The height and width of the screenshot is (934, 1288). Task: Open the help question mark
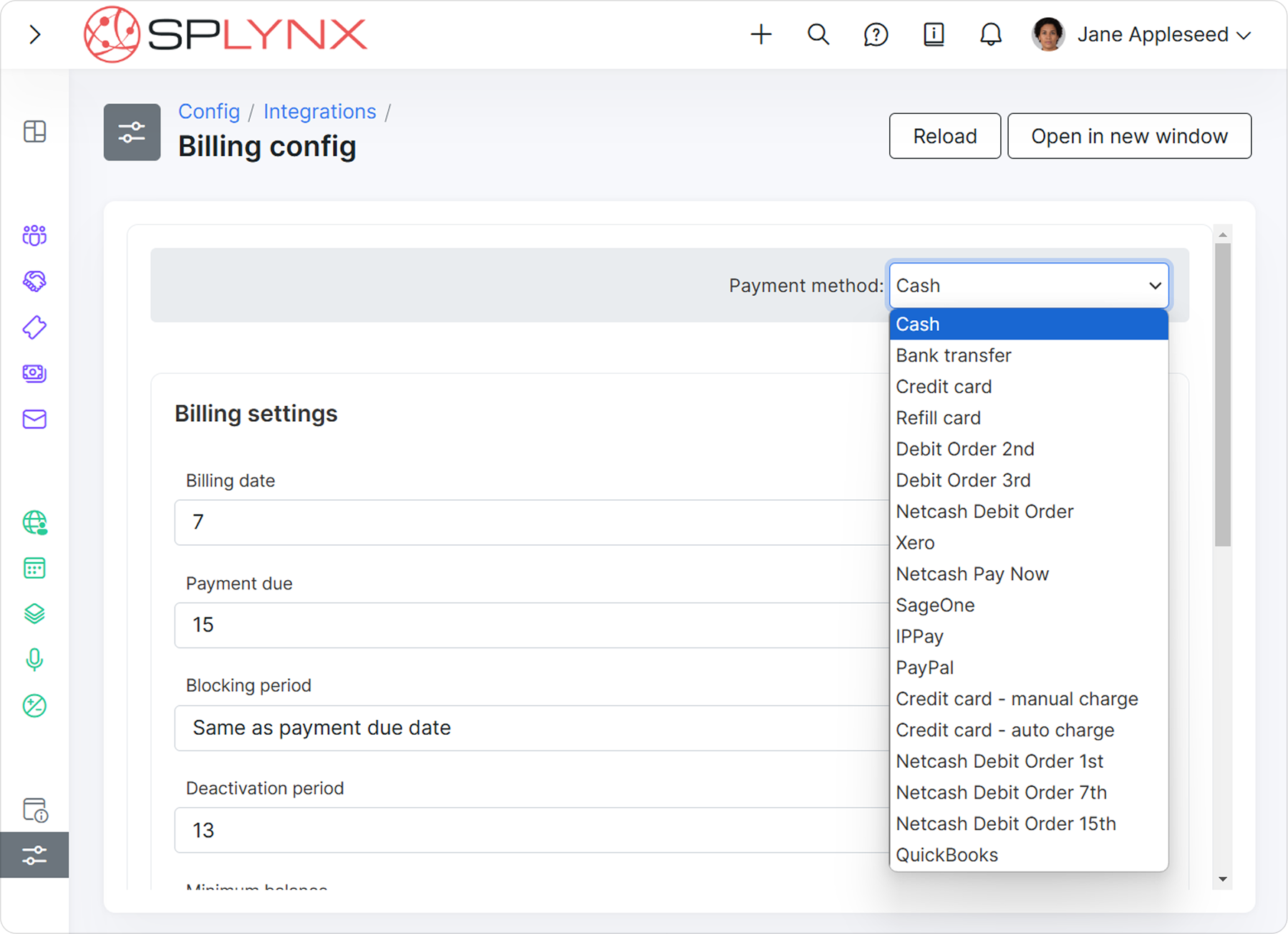pos(876,34)
